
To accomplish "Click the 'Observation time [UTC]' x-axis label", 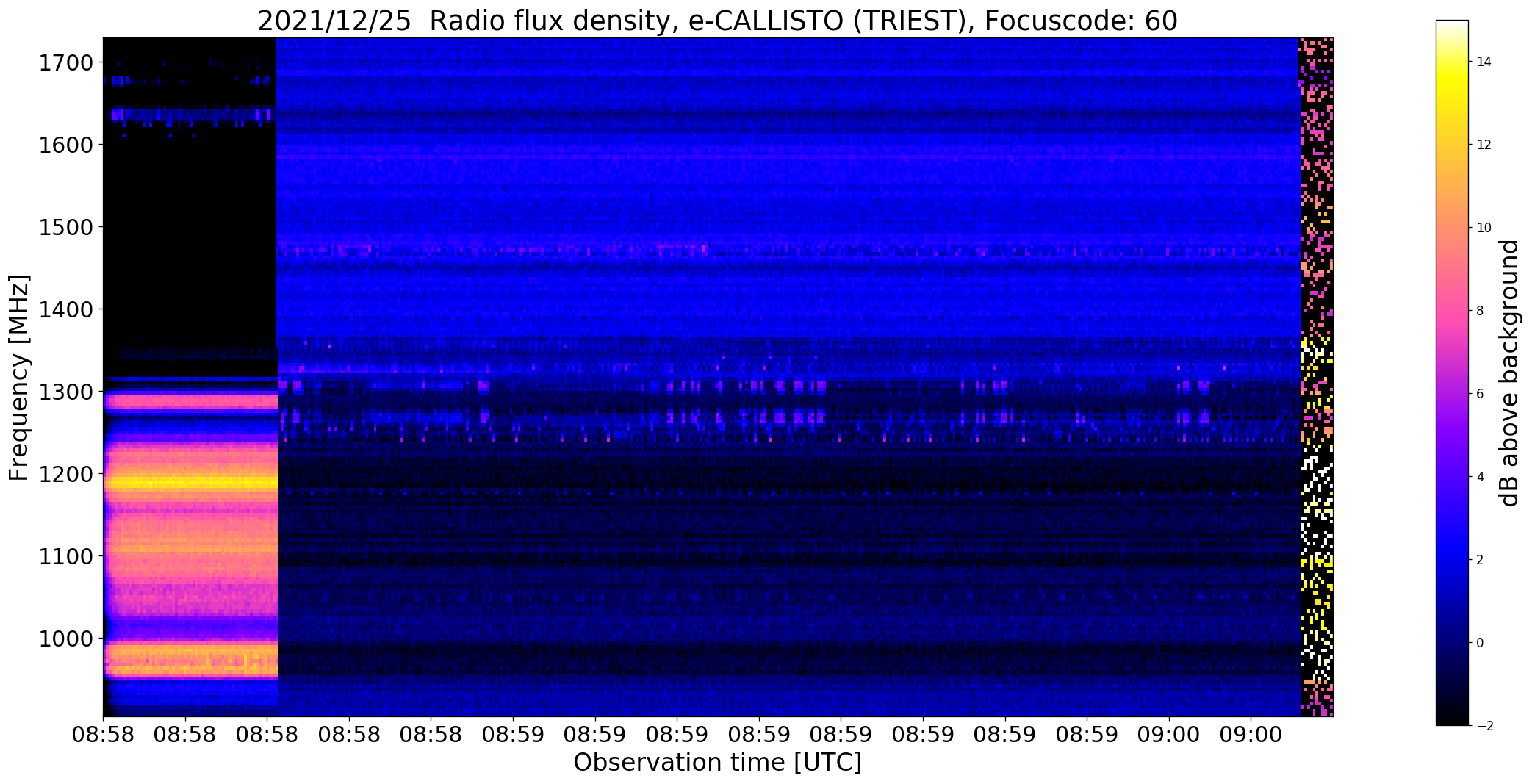I will point(717,763).
